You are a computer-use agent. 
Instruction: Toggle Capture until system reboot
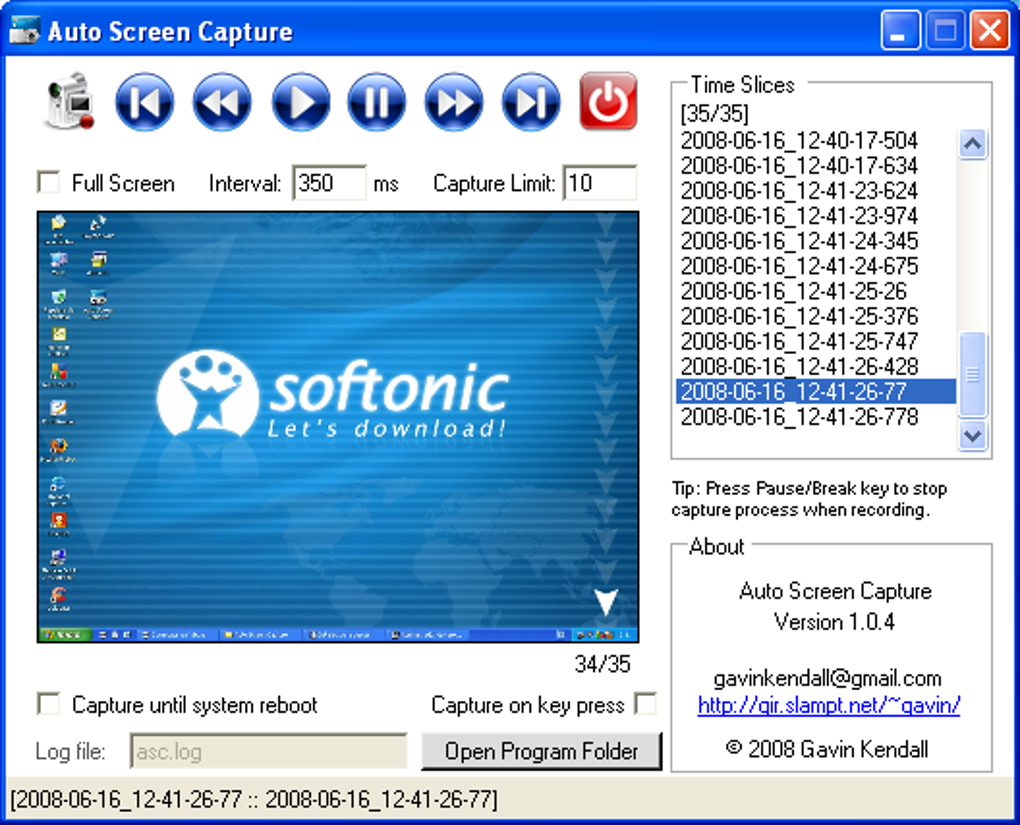(x=48, y=704)
